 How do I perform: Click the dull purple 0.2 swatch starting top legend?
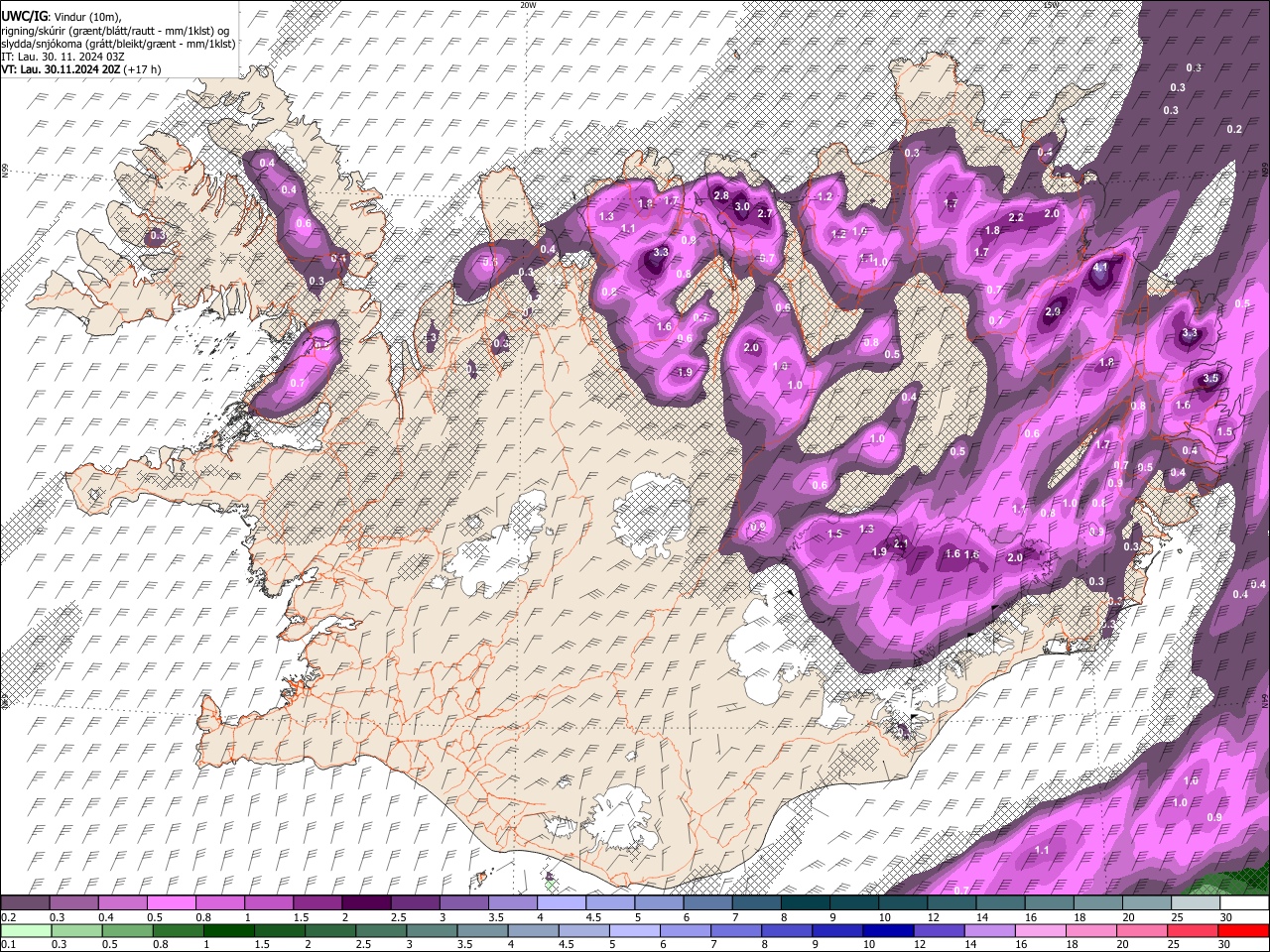(x=25, y=903)
